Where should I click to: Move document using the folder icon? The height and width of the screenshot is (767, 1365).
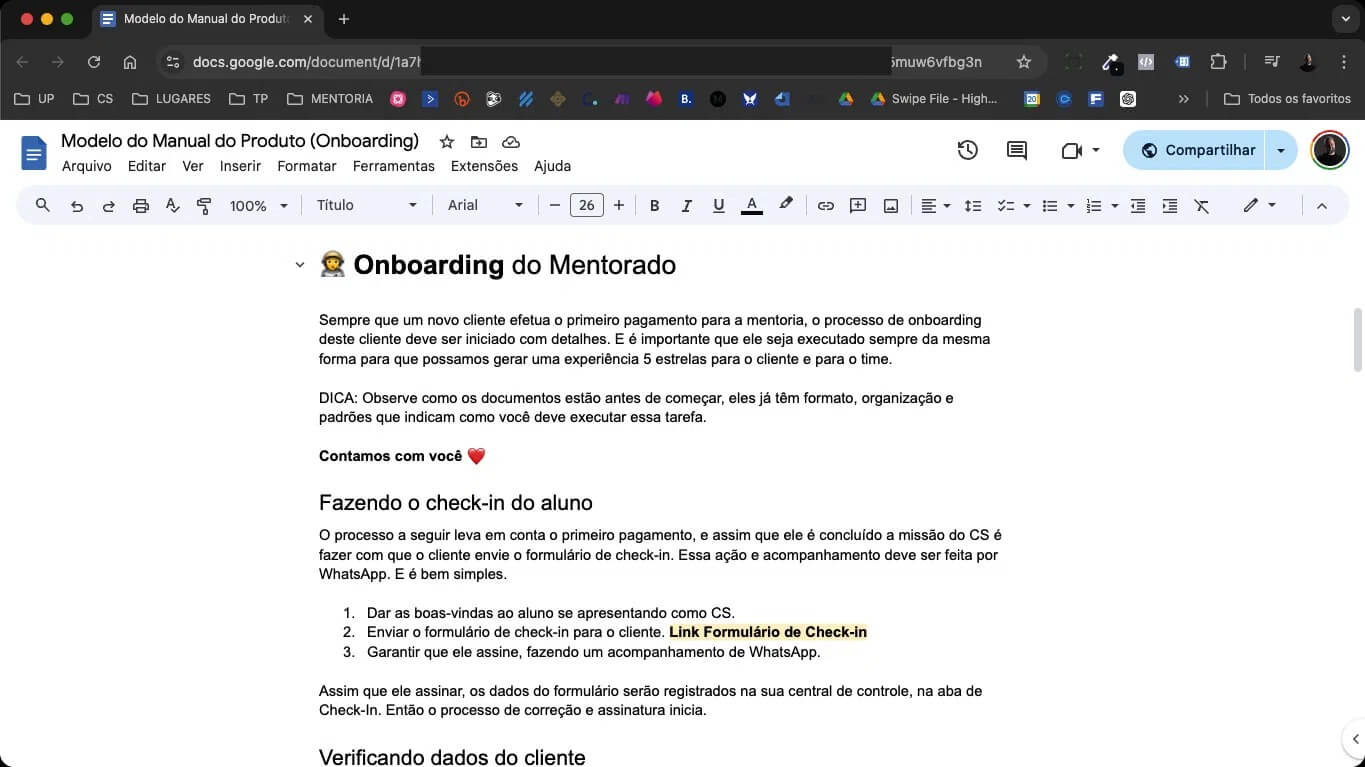click(479, 142)
